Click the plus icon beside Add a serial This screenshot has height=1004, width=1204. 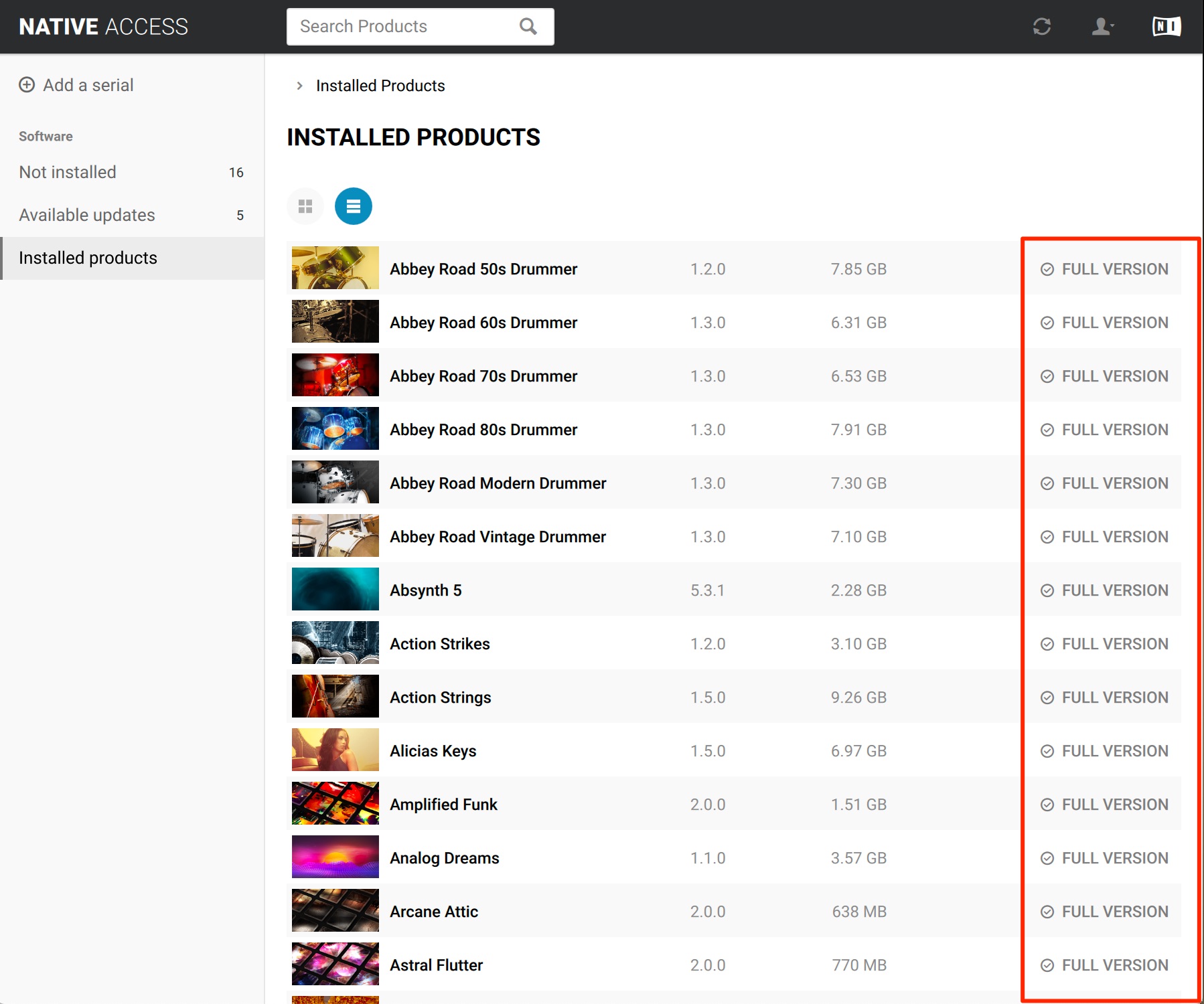click(27, 85)
